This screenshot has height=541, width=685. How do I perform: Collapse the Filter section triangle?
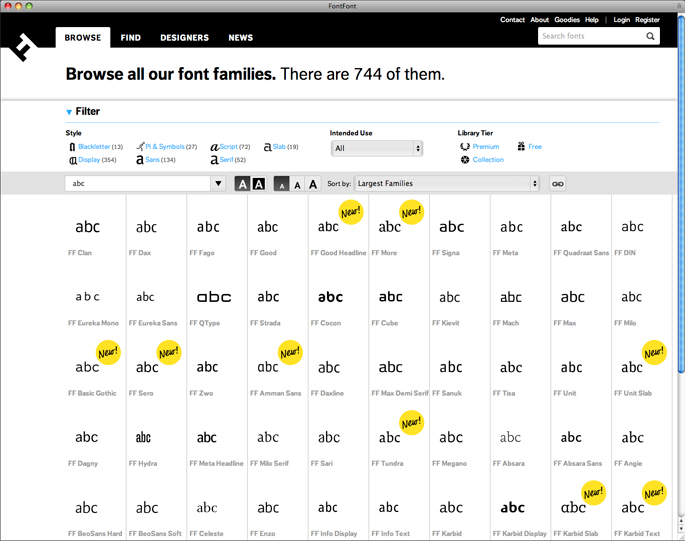[69, 112]
